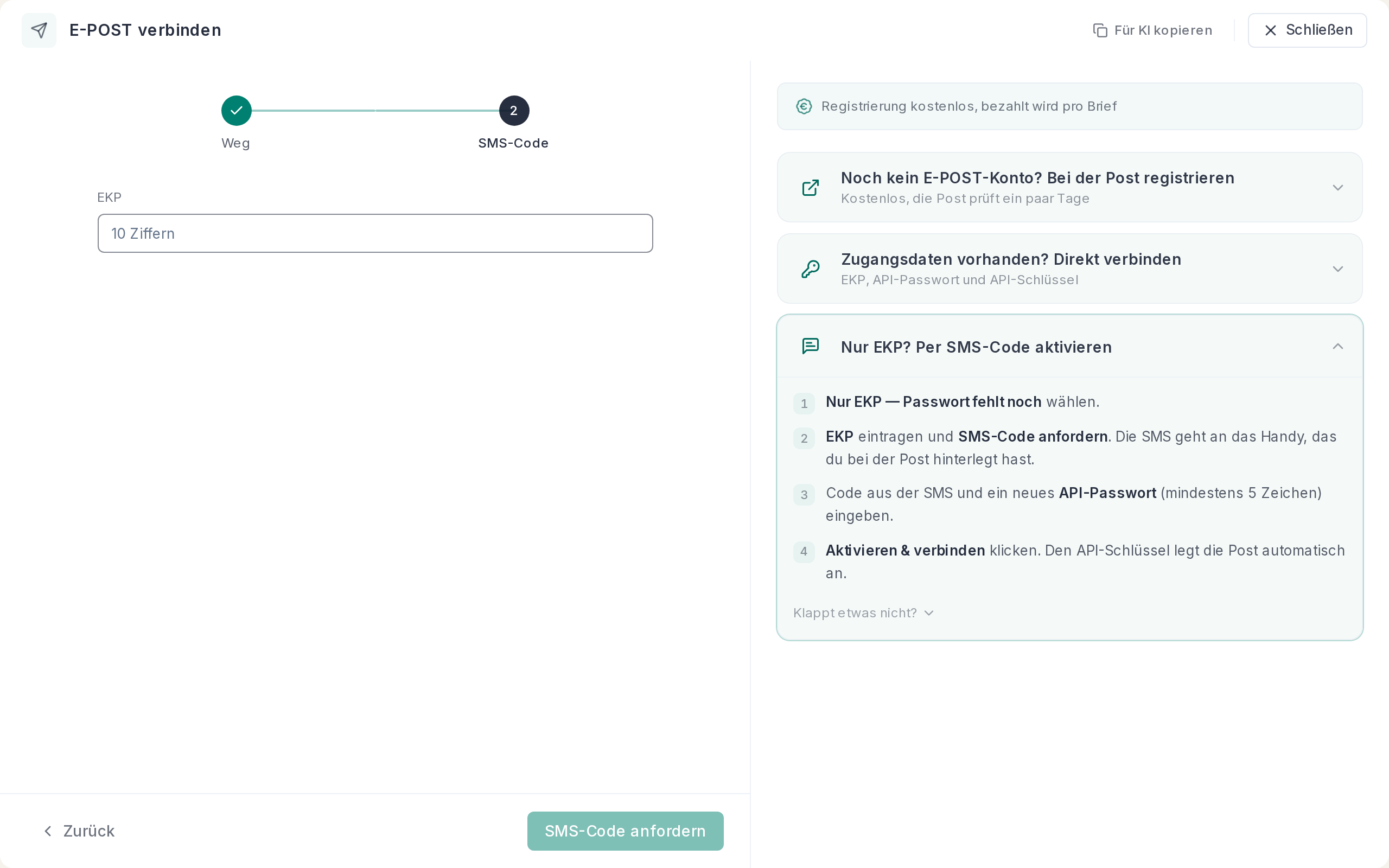Focus the EKP 10 Ziffern input field
Screen dimensions: 1389x868
[x=375, y=233]
